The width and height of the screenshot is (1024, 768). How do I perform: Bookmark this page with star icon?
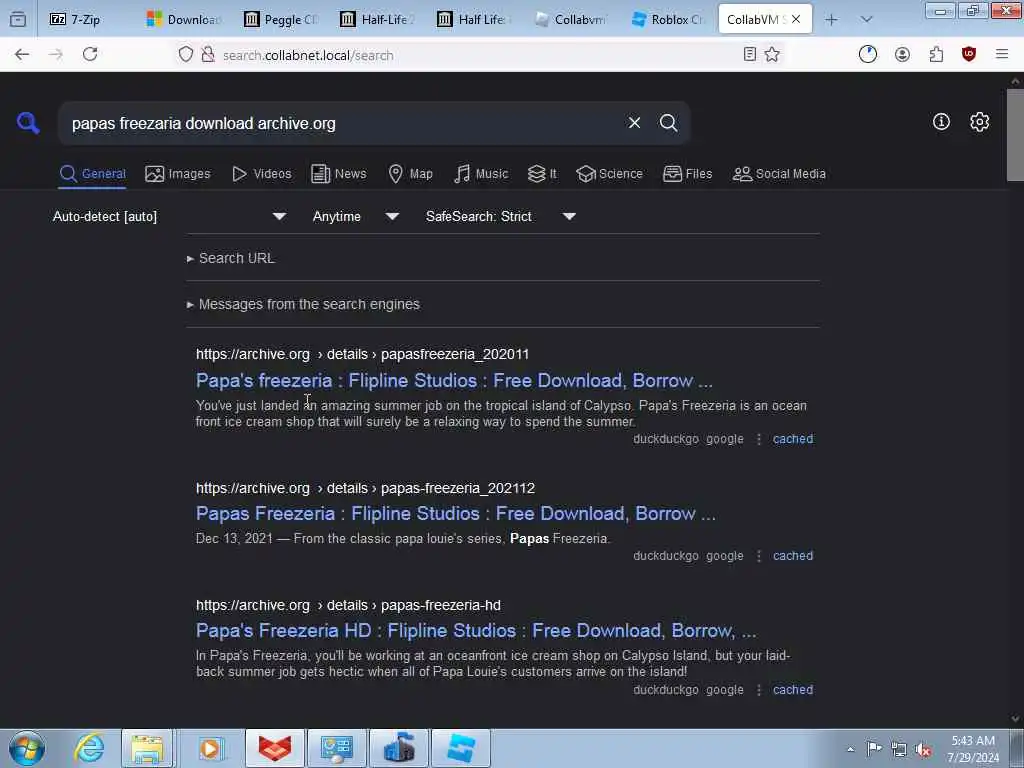point(772,54)
